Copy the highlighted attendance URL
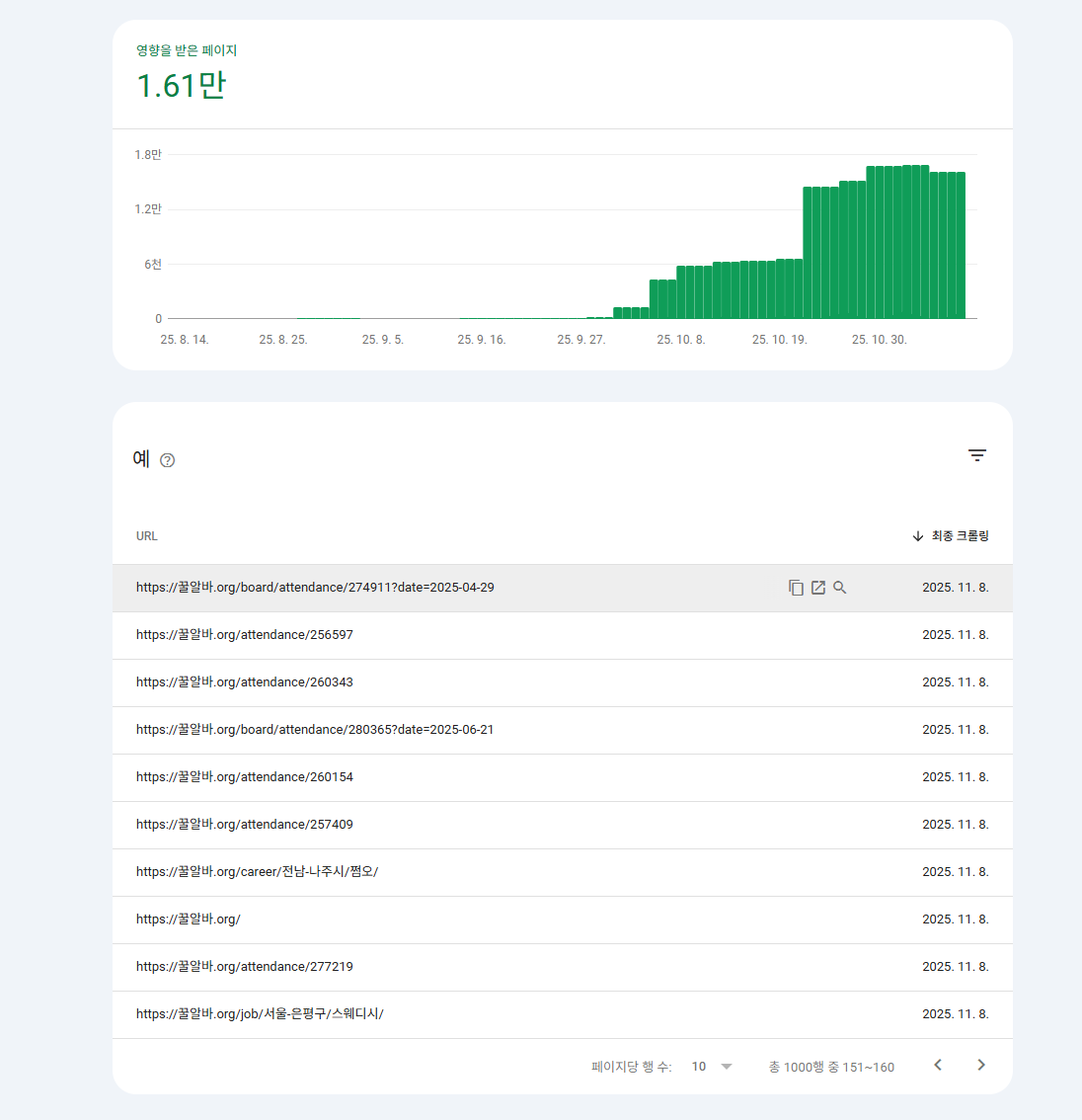 [796, 588]
